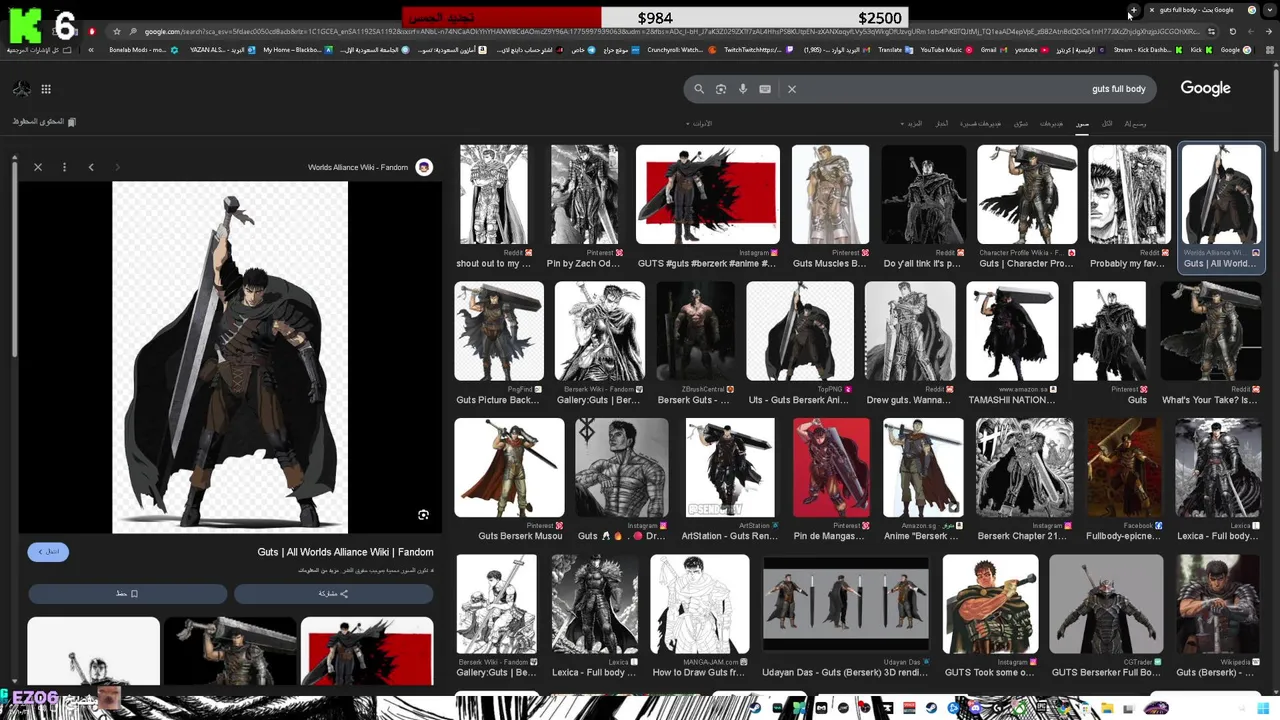
Task: Click the Save button in preview
Action: (128, 594)
